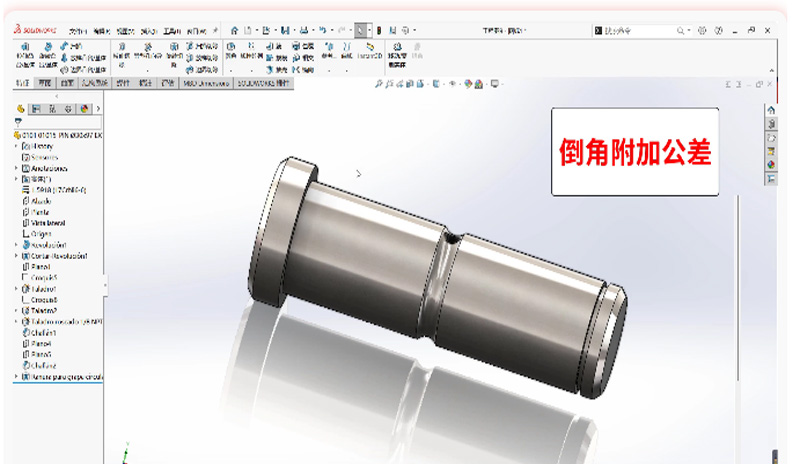Expand the Taladro roscado 1/8 NPT feature
Image resolution: width=800 pixels, height=464 pixels.
16,322
